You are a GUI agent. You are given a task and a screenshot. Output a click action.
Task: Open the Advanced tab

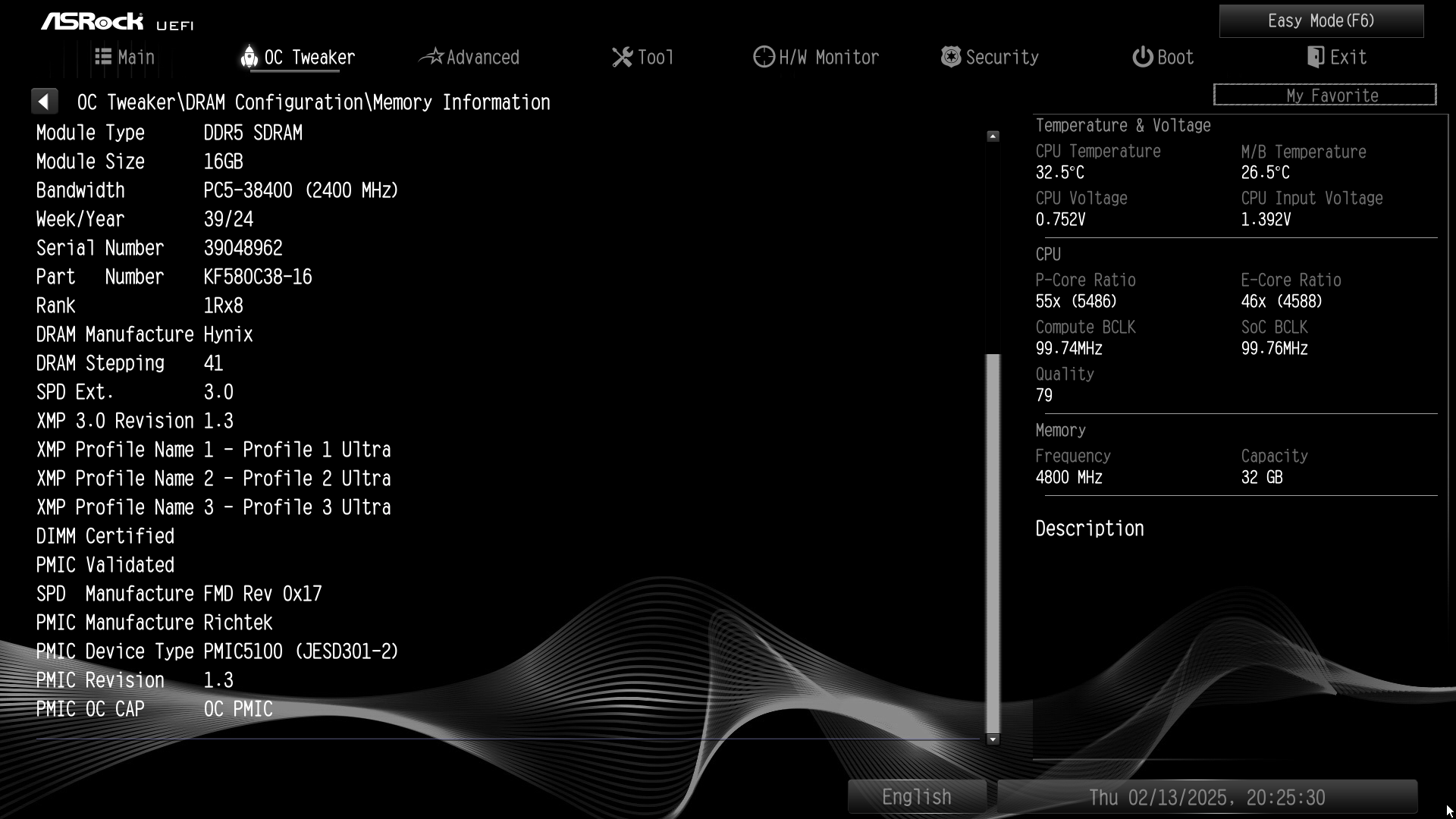coord(469,57)
